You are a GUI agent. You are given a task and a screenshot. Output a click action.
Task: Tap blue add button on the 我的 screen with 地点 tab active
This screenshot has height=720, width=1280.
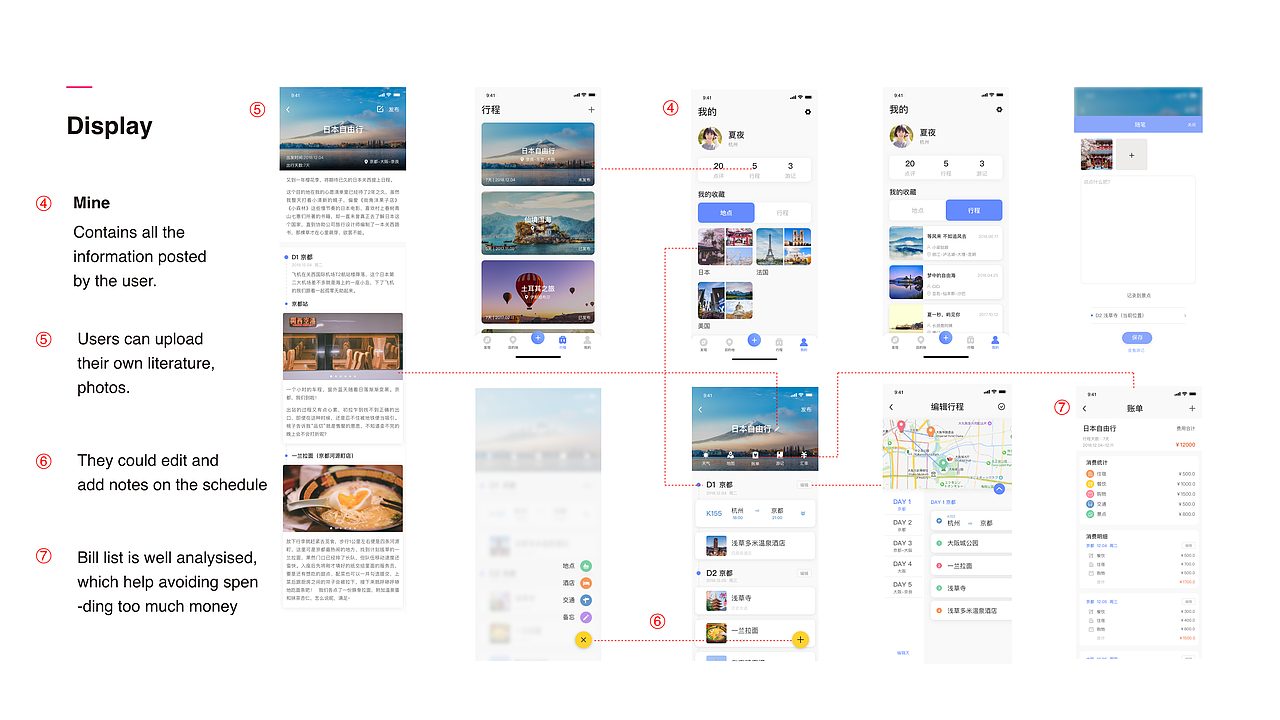click(x=754, y=340)
